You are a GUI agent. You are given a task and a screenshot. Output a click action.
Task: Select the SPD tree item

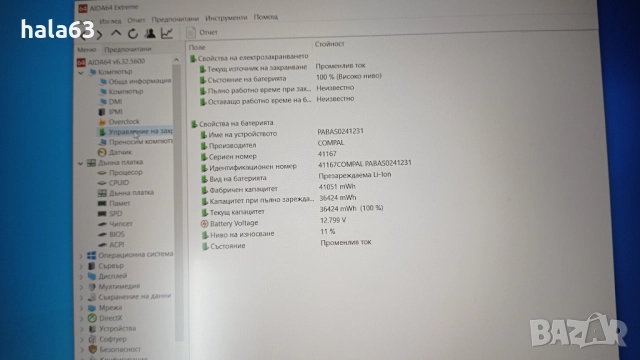click(110, 213)
